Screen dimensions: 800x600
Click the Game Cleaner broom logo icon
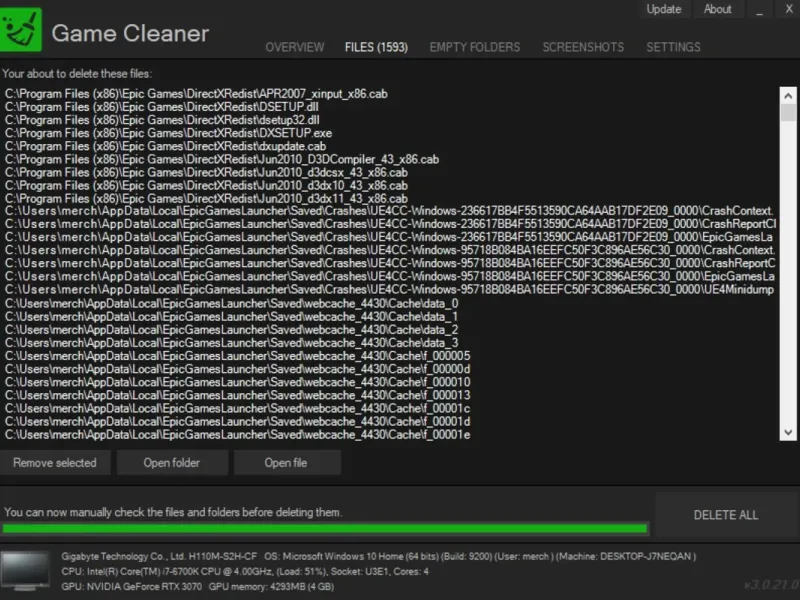click(x=20, y=30)
